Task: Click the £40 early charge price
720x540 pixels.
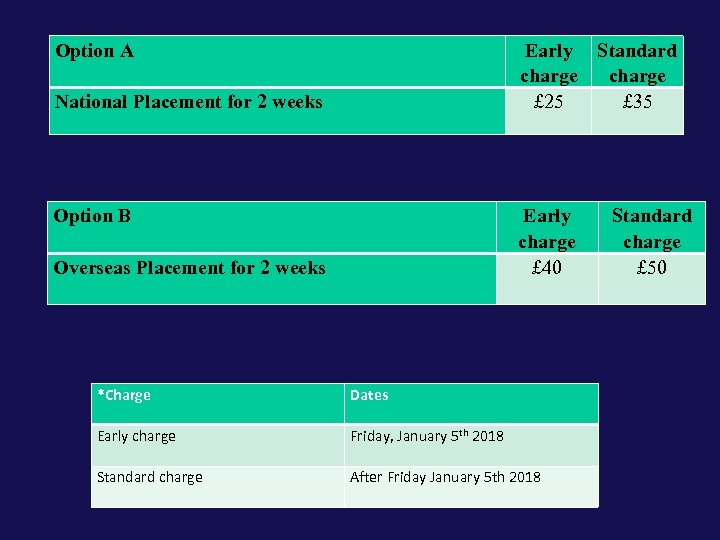Action: (x=547, y=268)
